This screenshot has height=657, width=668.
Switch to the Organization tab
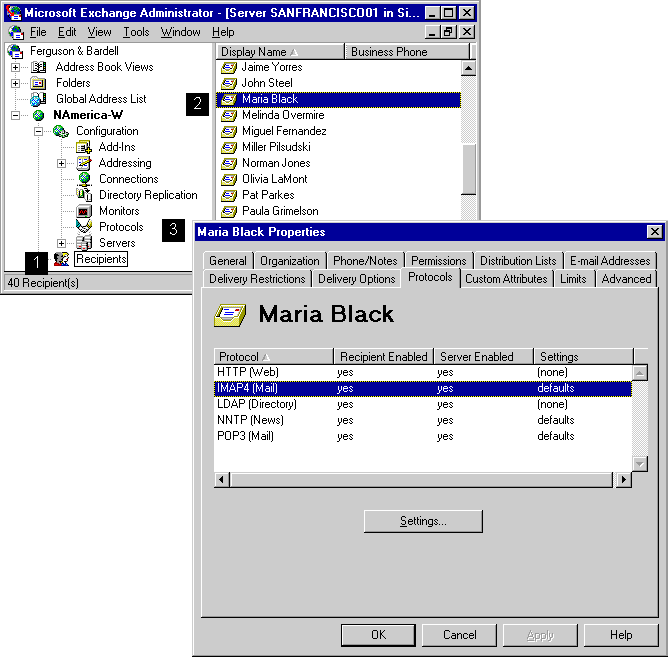tap(290, 261)
